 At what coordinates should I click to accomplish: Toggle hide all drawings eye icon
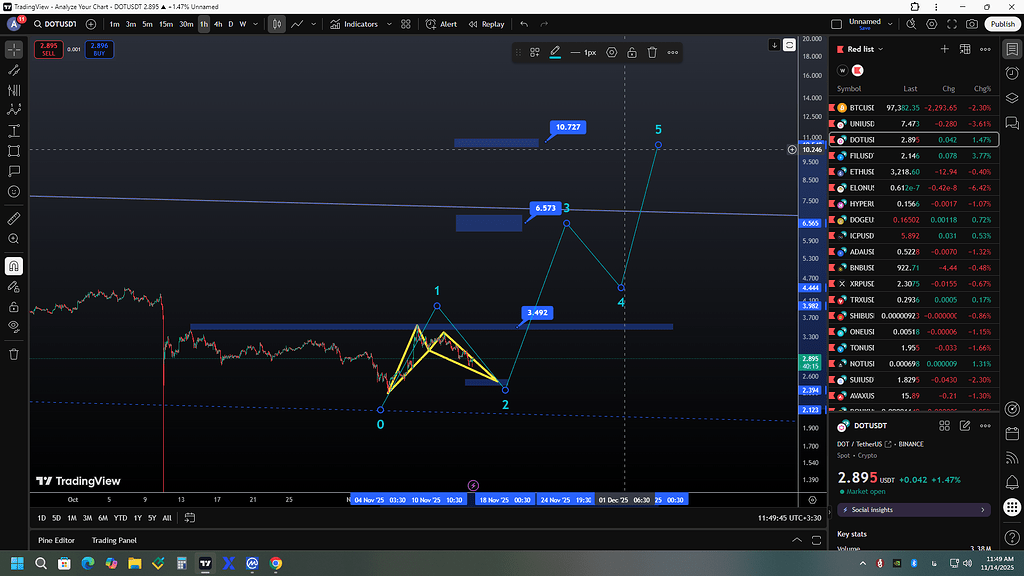[14, 327]
